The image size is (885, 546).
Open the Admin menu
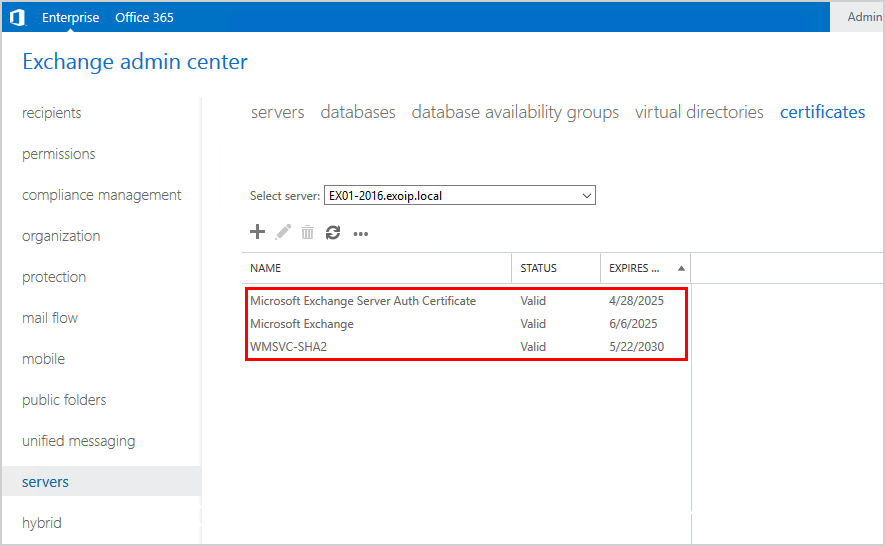(864, 17)
